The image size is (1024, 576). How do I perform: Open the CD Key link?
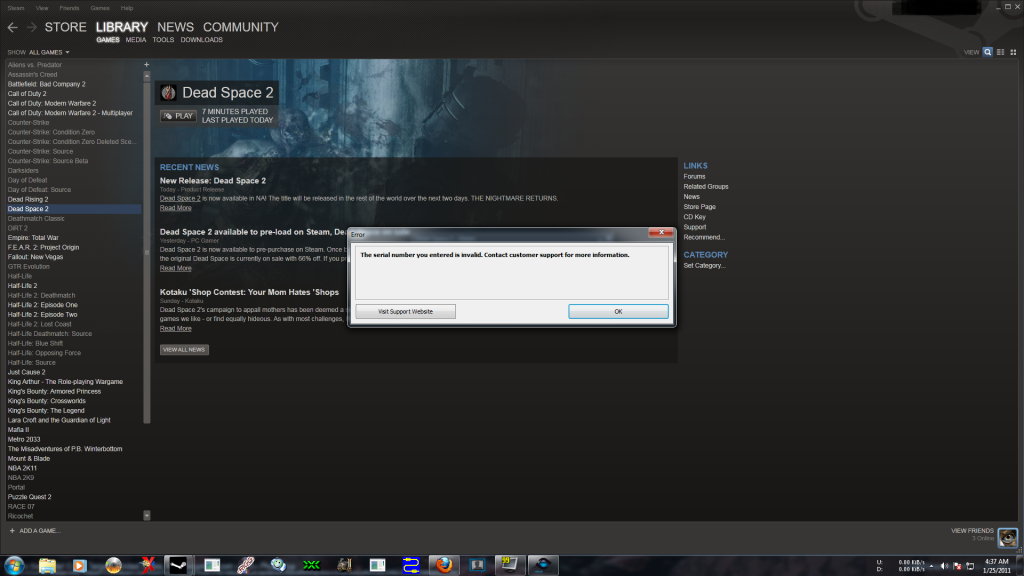694,217
